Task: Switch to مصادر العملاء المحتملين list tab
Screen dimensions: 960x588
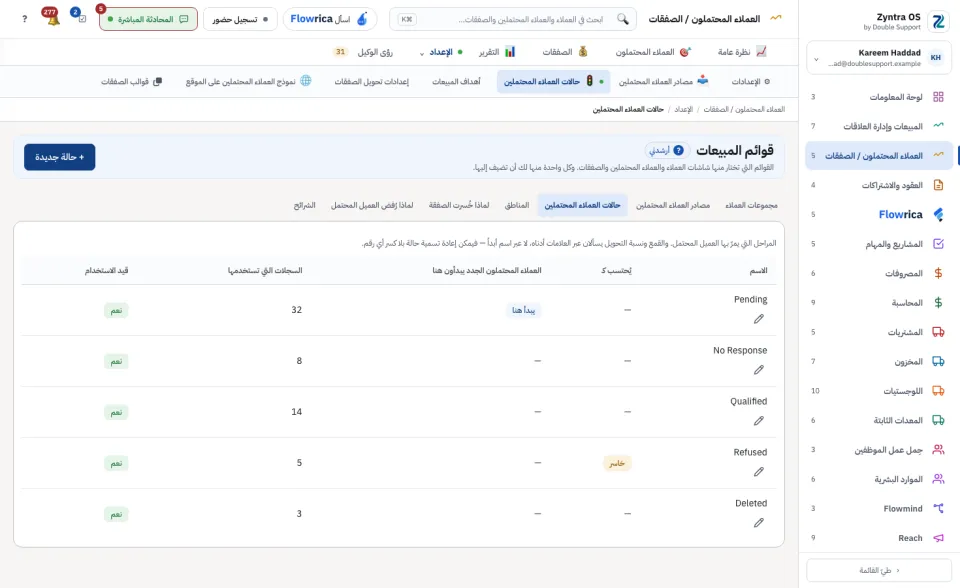Action: point(673,205)
